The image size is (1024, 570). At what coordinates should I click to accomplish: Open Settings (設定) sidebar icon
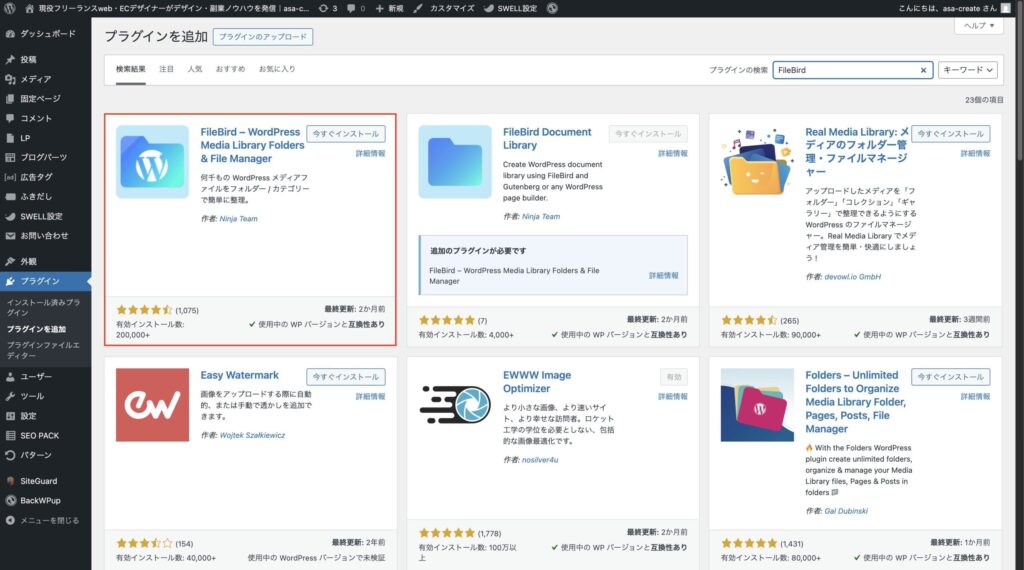(x=10, y=416)
